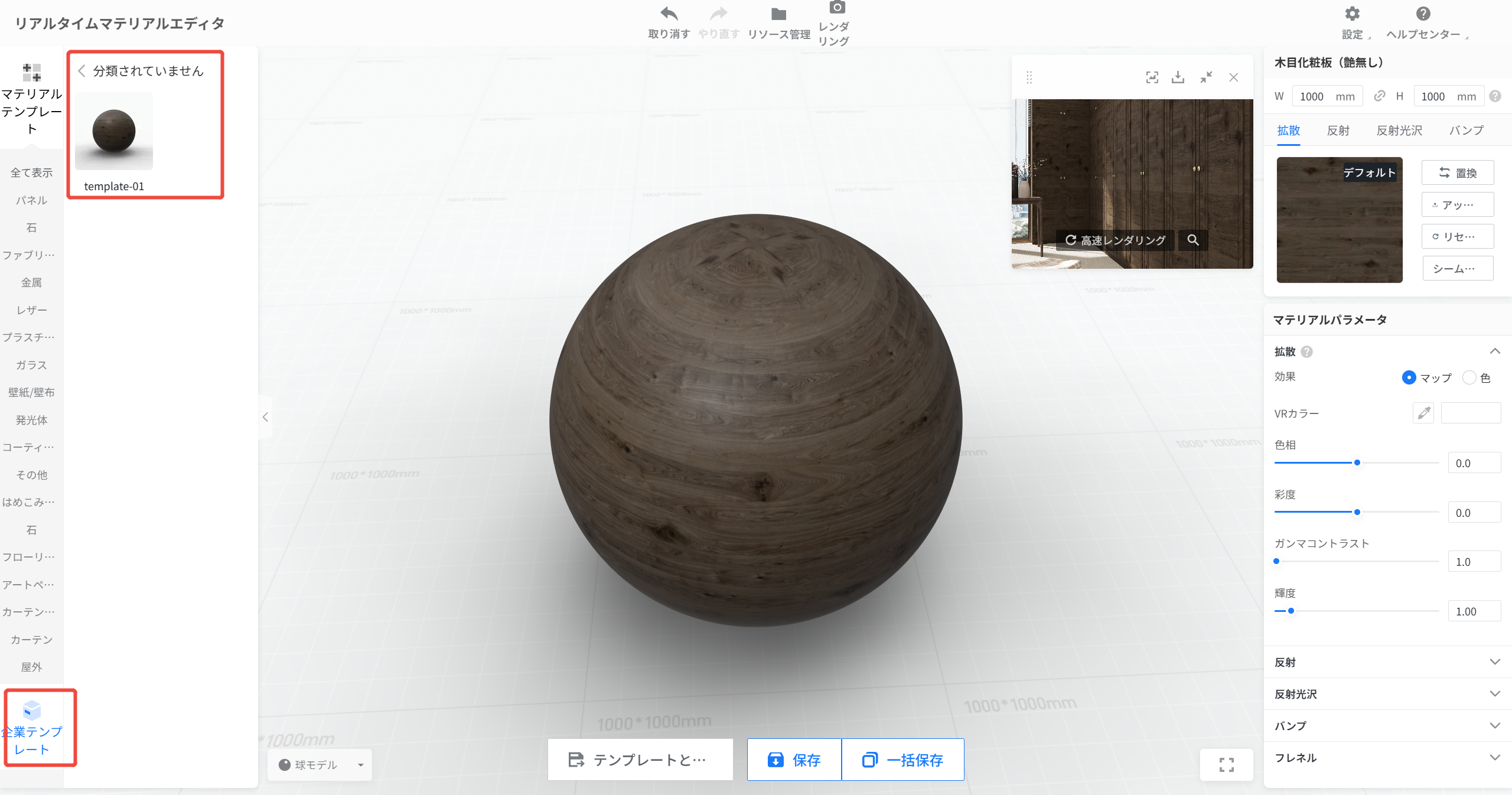Click the 色相 value field
1512x795 pixels.
(1474, 463)
